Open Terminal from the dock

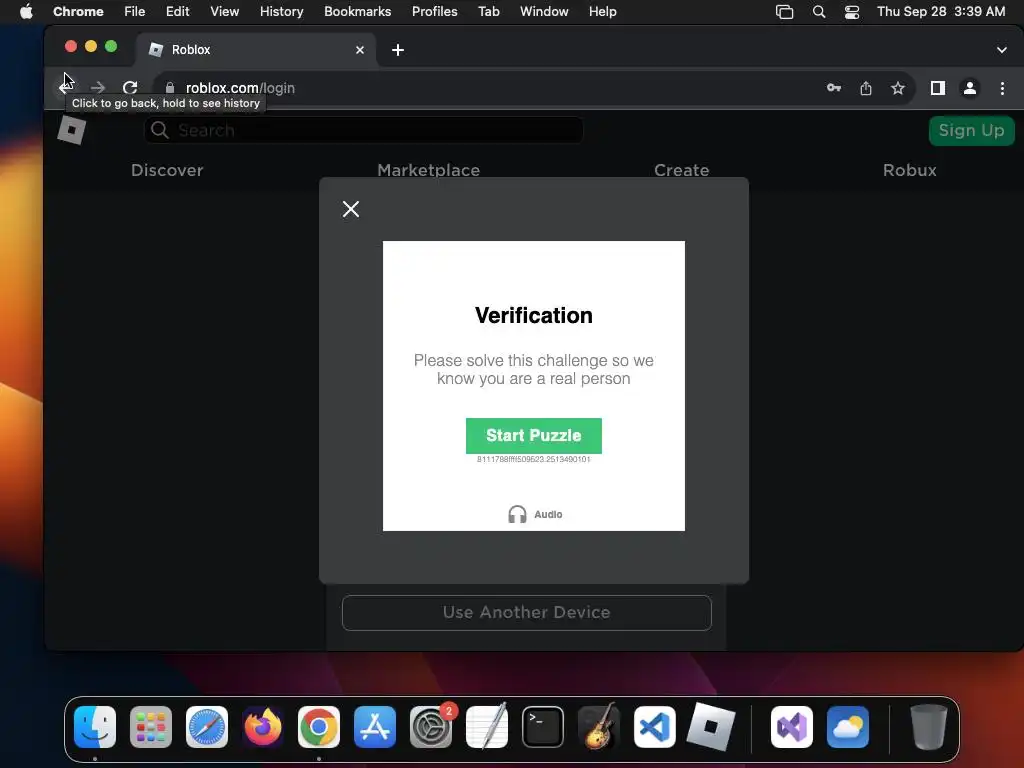pyautogui.click(x=543, y=726)
